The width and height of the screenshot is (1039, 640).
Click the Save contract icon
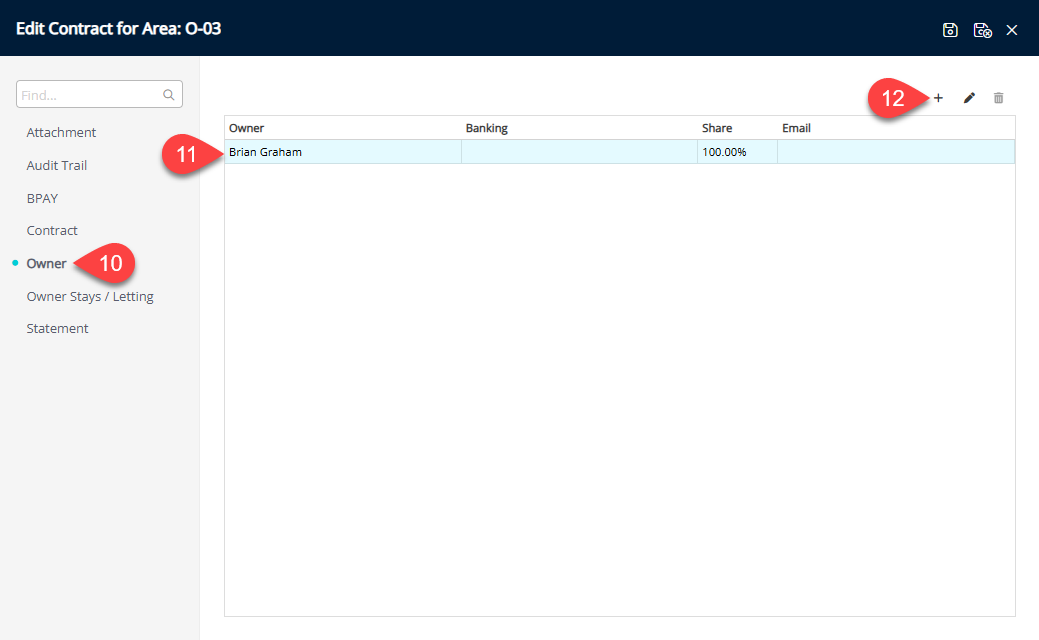tap(950, 30)
